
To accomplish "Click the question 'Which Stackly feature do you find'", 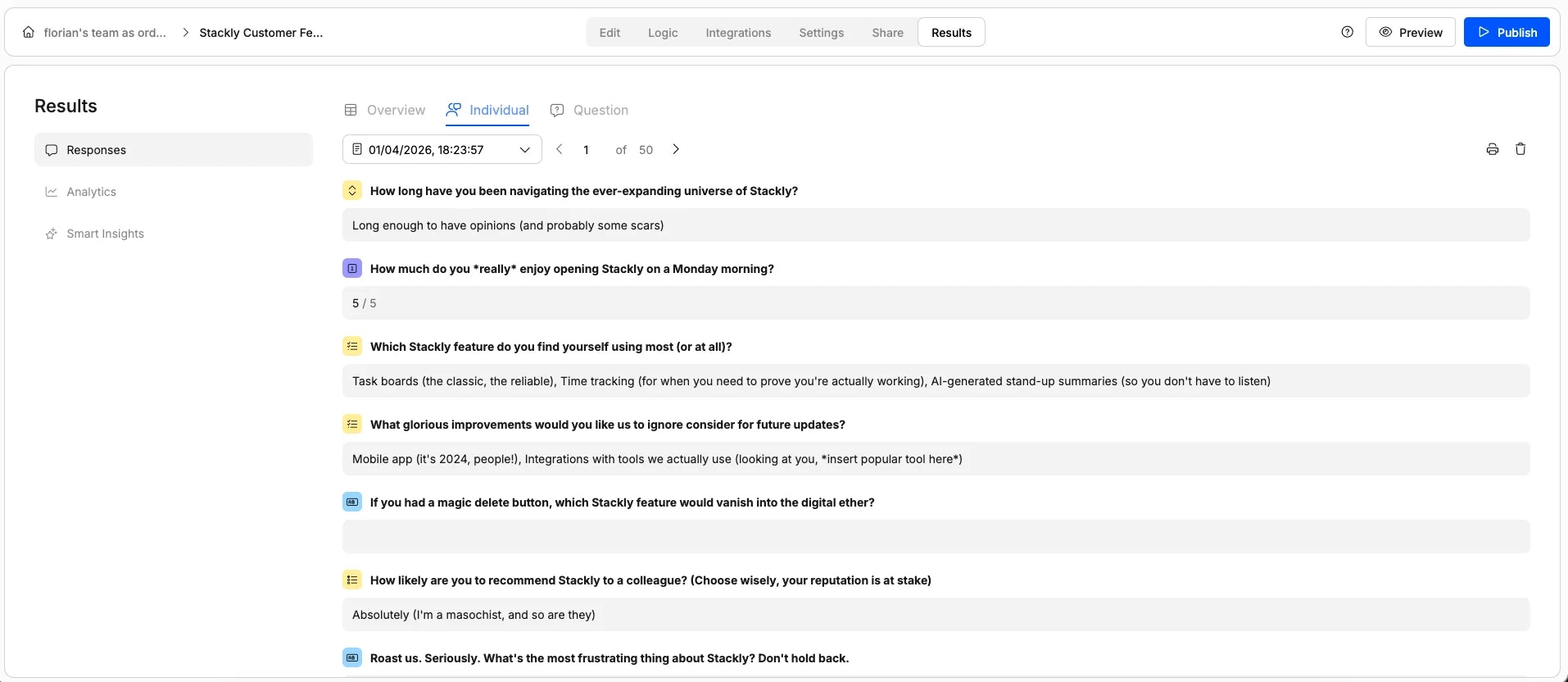I will point(551,347).
